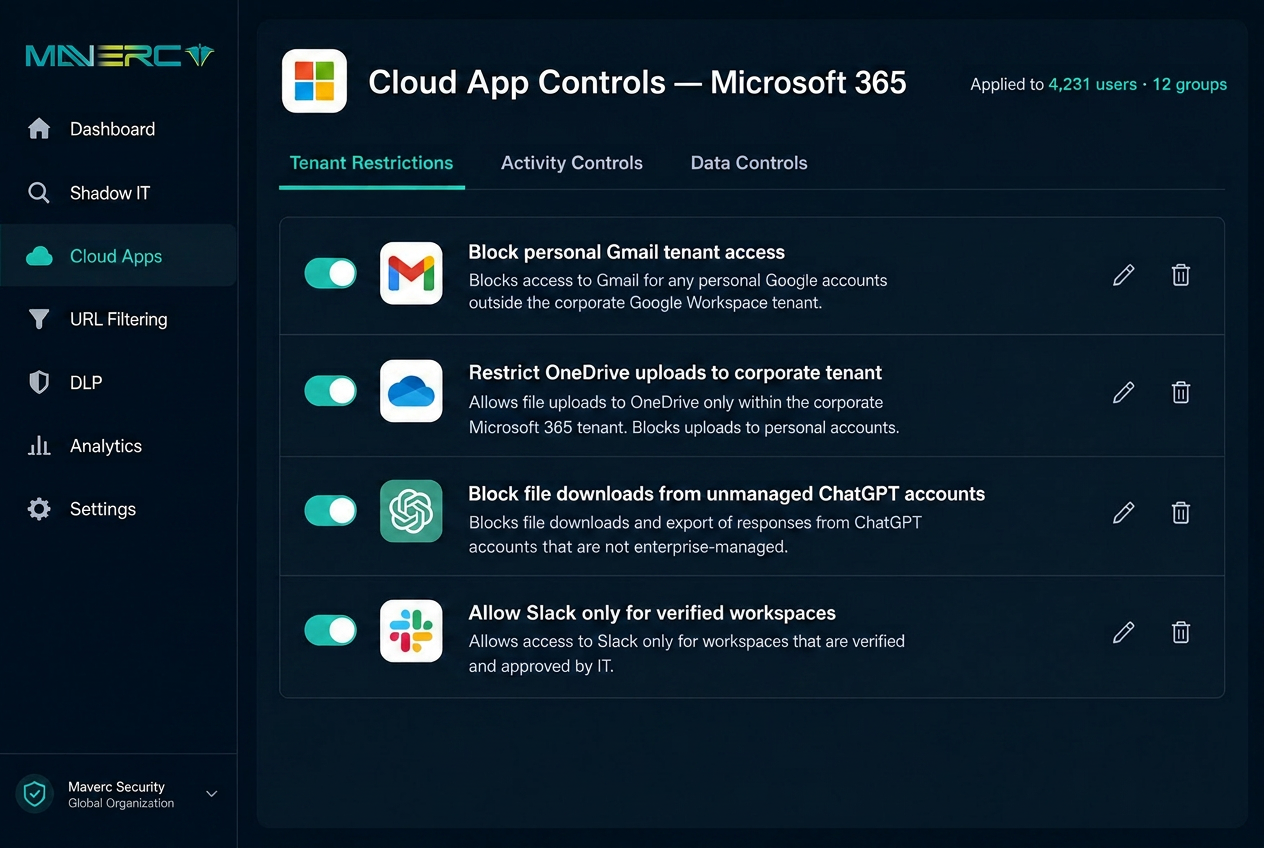Switch to the Data Controls tab
The width and height of the screenshot is (1264, 848).
[x=749, y=163]
